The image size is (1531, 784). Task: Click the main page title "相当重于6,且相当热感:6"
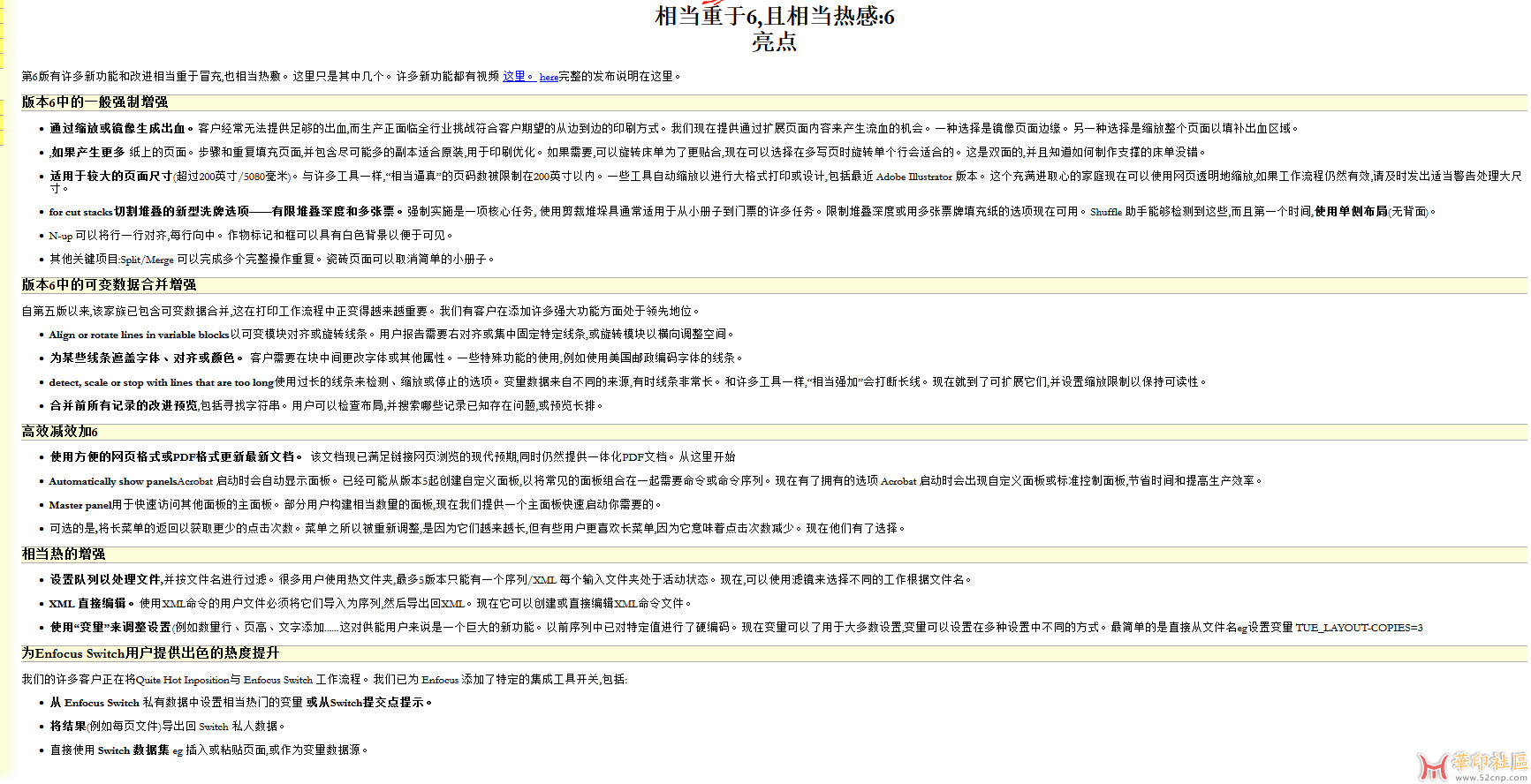tap(774, 16)
